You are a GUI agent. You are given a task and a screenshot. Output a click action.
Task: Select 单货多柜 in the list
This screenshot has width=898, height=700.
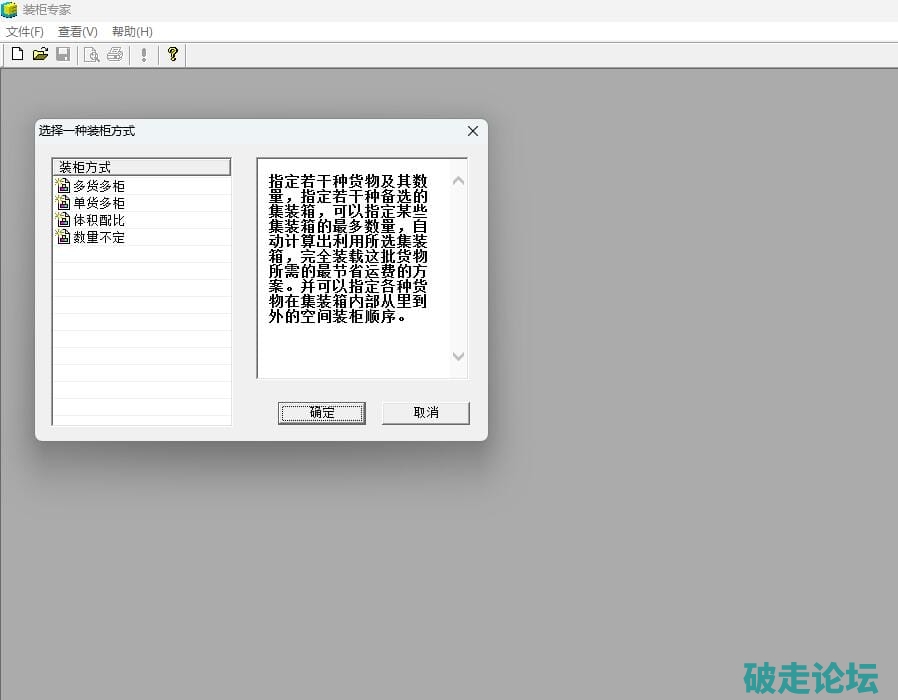(x=99, y=203)
